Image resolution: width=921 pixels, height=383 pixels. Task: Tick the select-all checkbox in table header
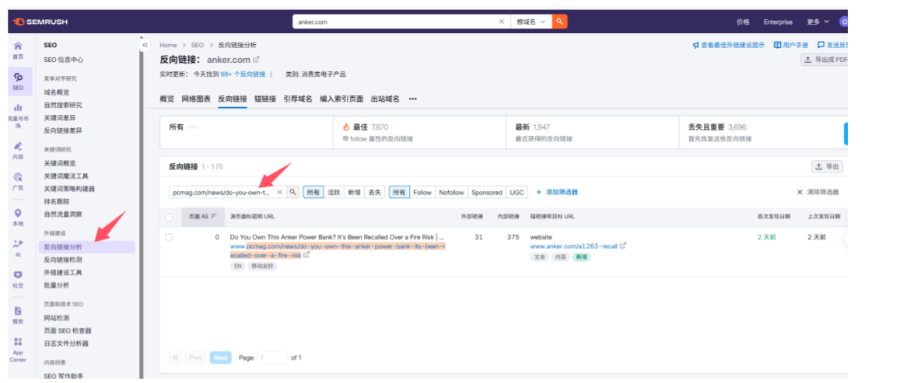(169, 217)
